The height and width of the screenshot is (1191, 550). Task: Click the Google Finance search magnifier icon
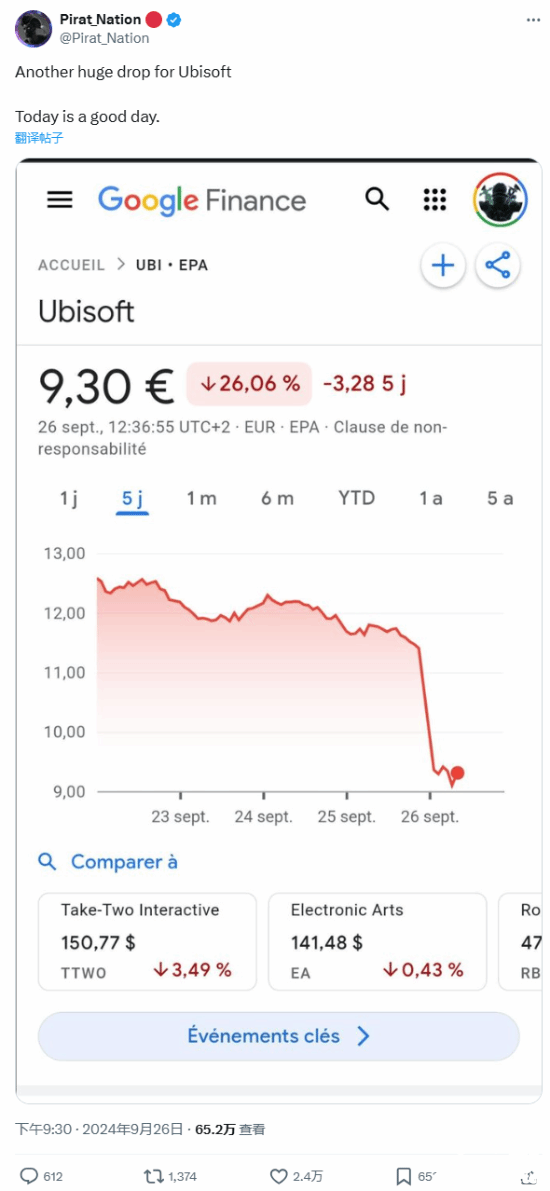click(377, 200)
